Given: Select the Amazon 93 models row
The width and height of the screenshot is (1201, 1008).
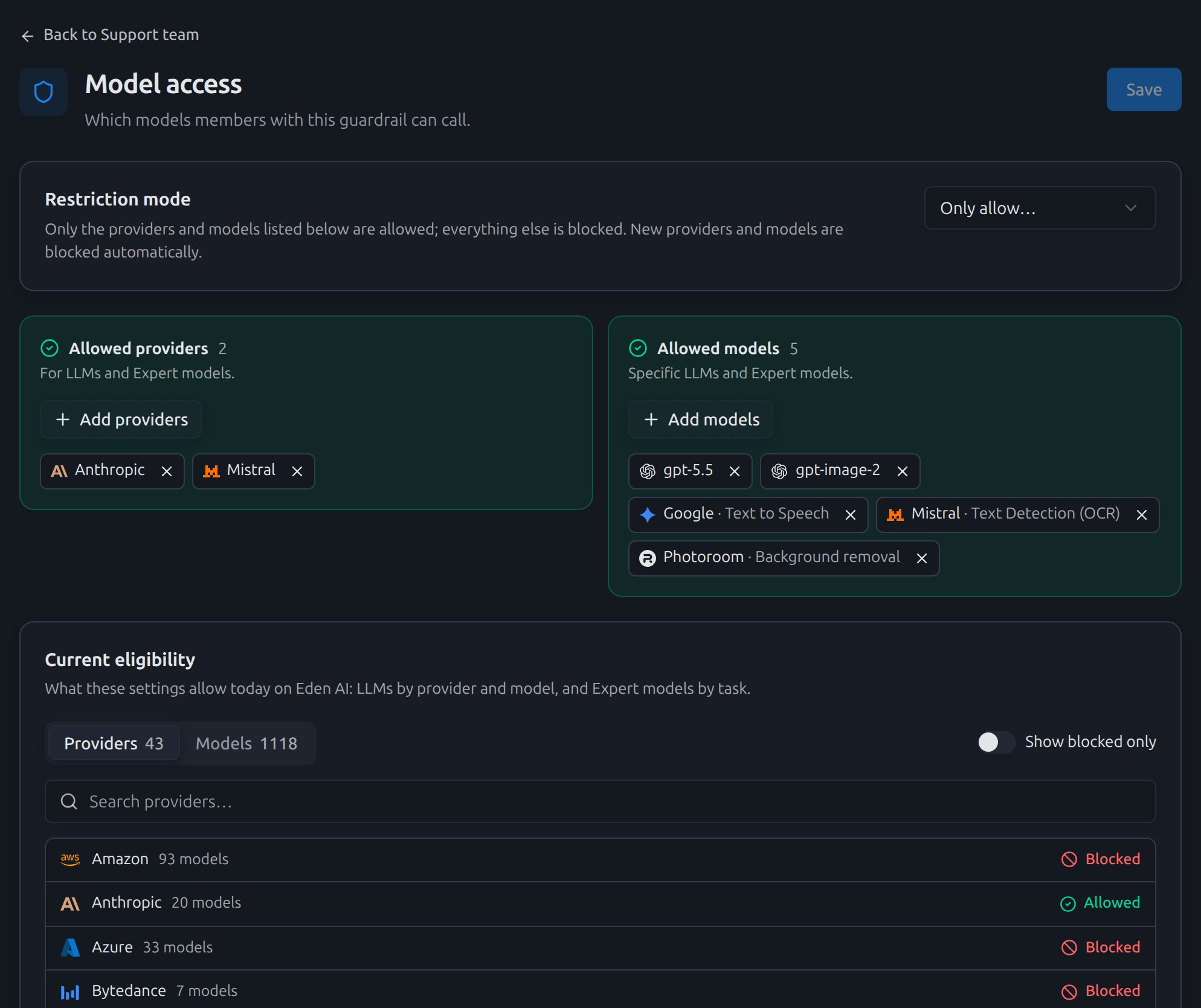Looking at the screenshot, I should [600, 860].
